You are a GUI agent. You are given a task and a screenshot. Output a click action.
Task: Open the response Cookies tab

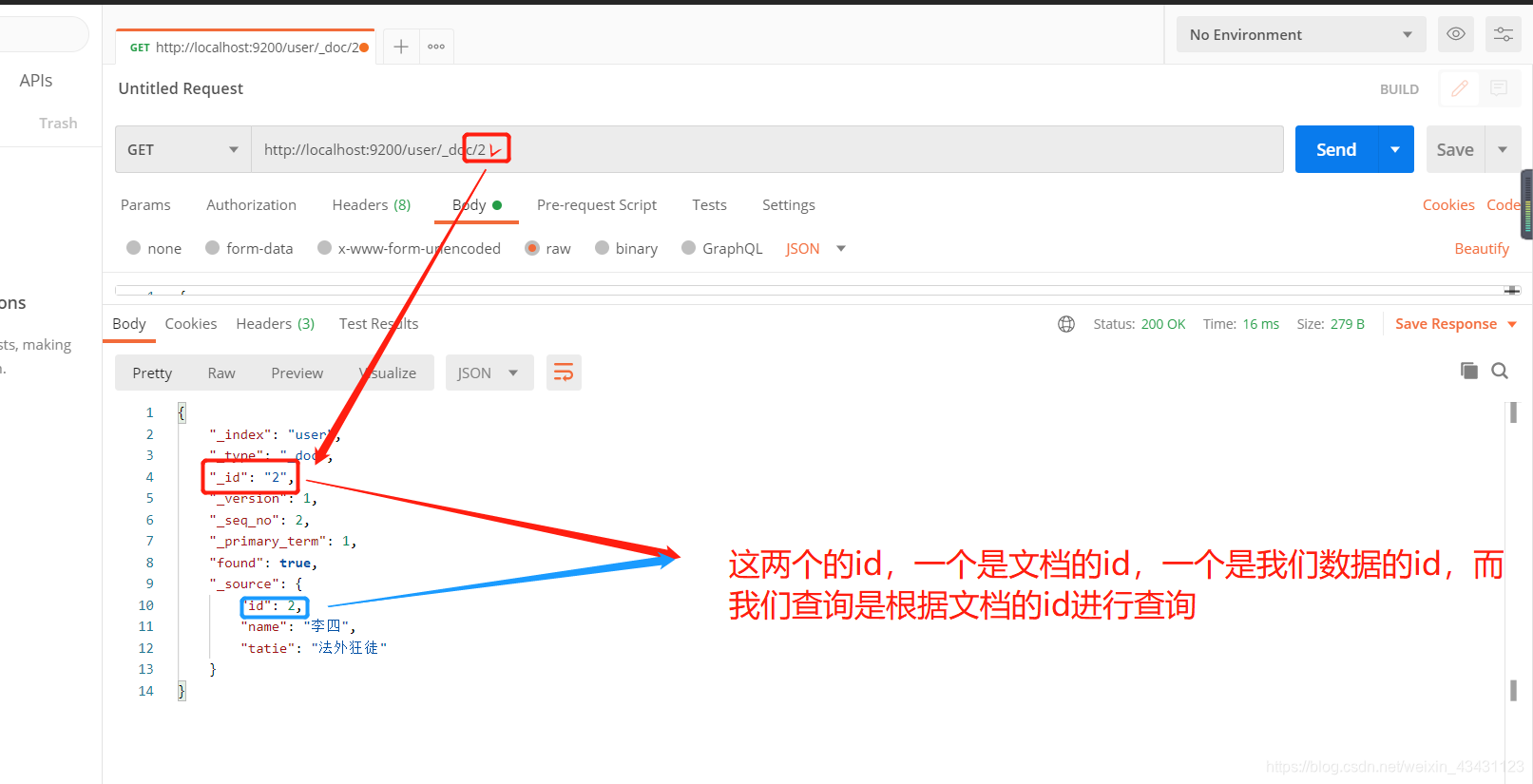pyautogui.click(x=191, y=323)
